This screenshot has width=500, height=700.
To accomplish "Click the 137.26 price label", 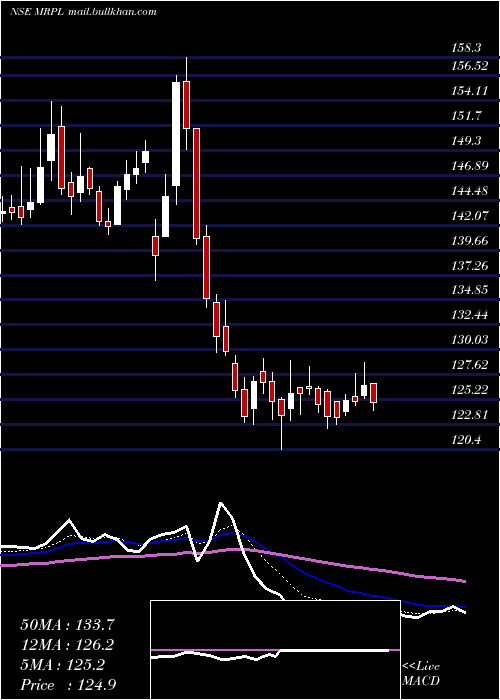I will (x=469, y=266).
